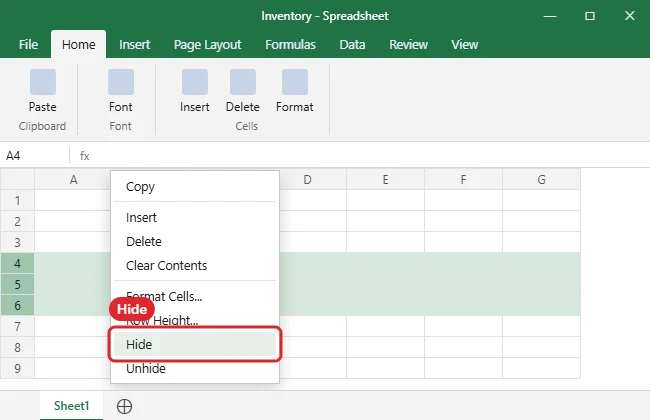
Task: Click the Paste icon in Clipboard group
Action: coord(43,82)
